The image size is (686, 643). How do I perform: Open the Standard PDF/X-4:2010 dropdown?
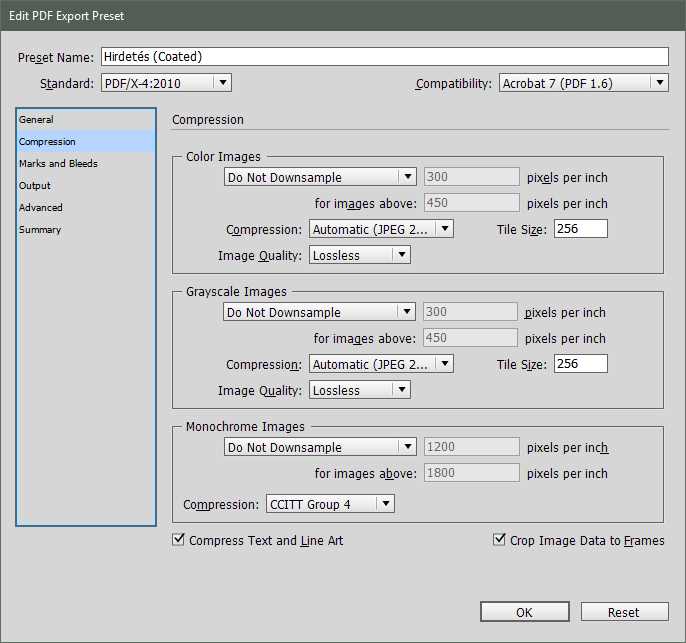(166, 83)
